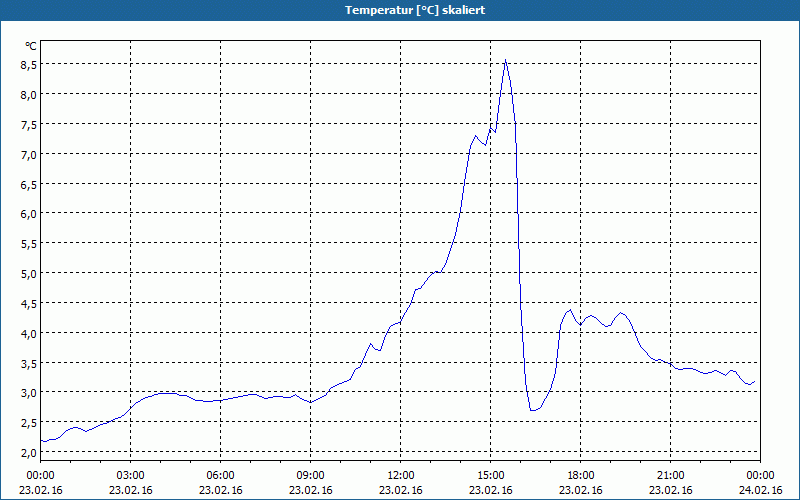Select the 5,0 y-axis value

[x=28, y=273]
